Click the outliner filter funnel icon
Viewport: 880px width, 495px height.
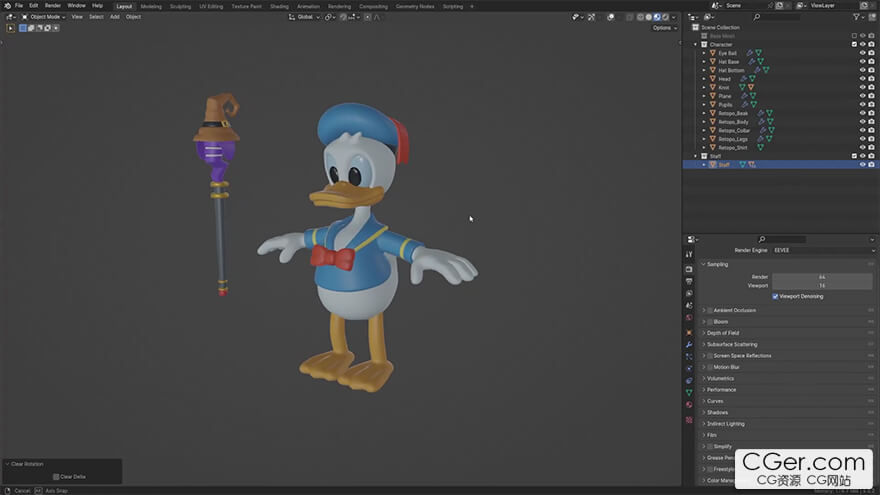pos(856,17)
